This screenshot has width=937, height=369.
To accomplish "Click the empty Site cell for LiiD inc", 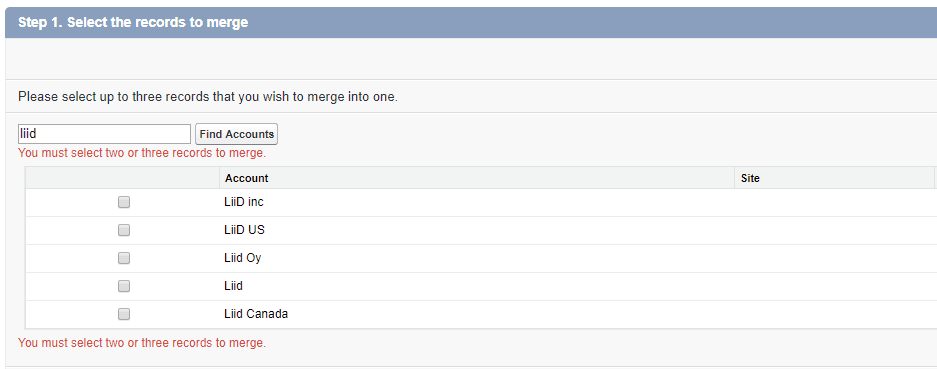I will point(835,202).
